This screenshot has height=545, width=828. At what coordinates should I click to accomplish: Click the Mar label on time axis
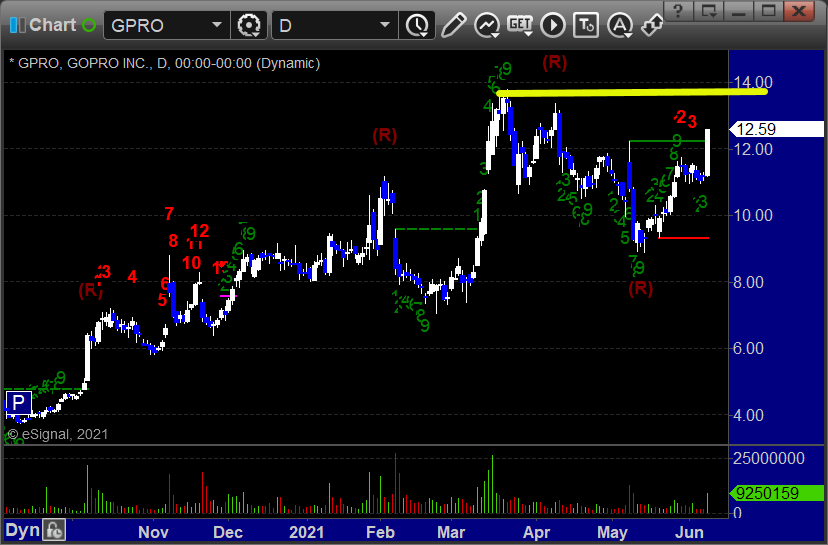coord(451,532)
